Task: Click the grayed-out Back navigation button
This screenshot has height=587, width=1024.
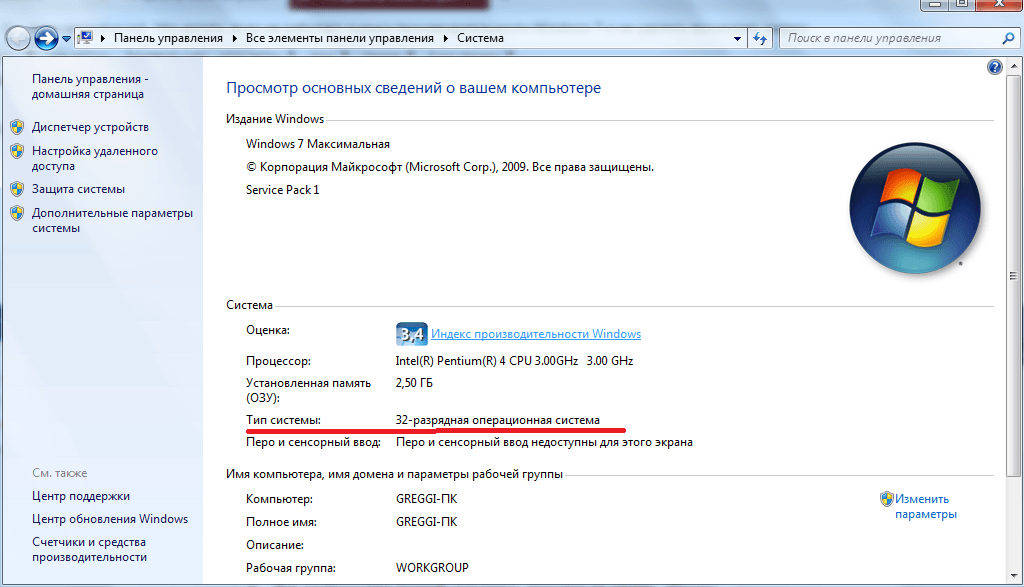Action: tap(18, 39)
